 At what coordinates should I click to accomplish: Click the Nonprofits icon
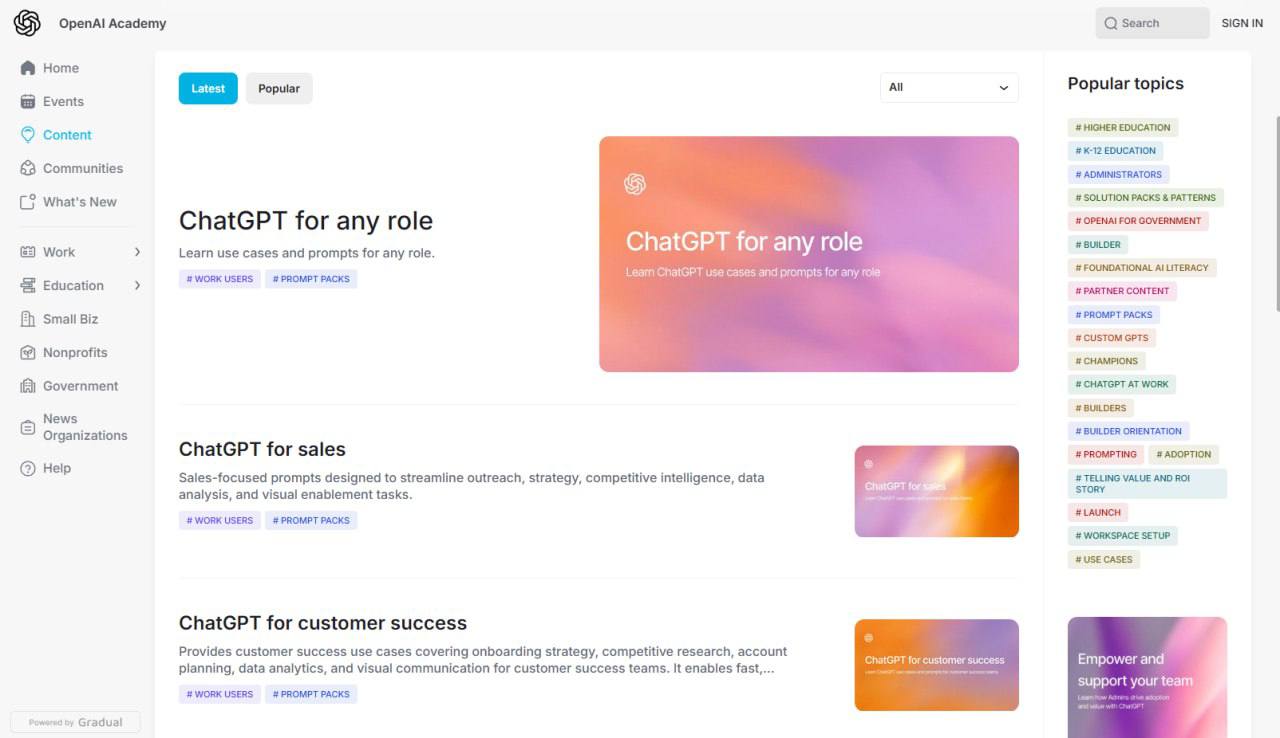pyautogui.click(x=28, y=353)
